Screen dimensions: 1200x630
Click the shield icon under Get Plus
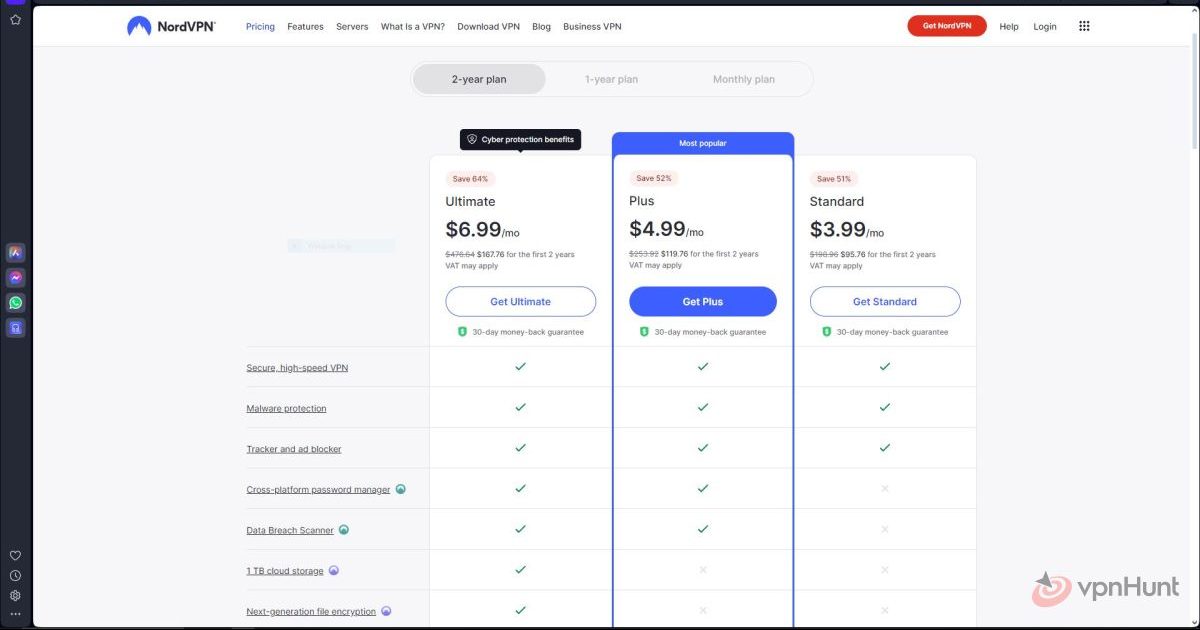pos(644,332)
